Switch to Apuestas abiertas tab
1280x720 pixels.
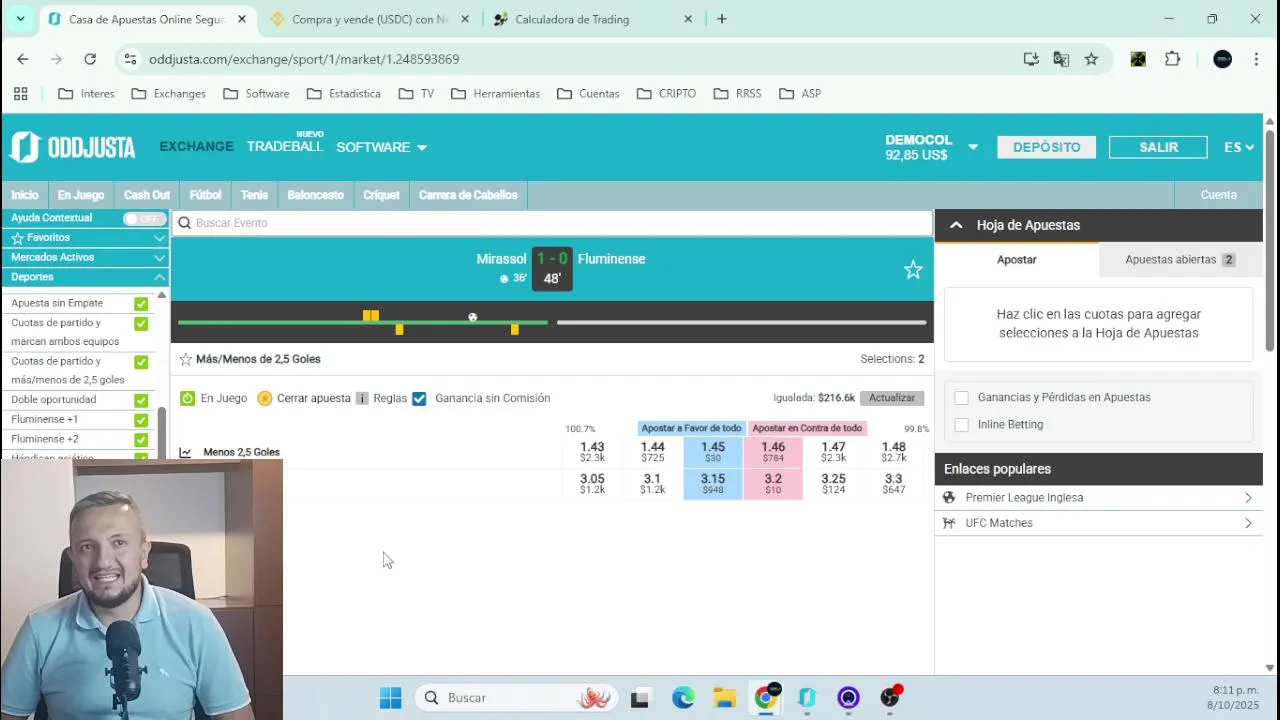click(x=1180, y=260)
